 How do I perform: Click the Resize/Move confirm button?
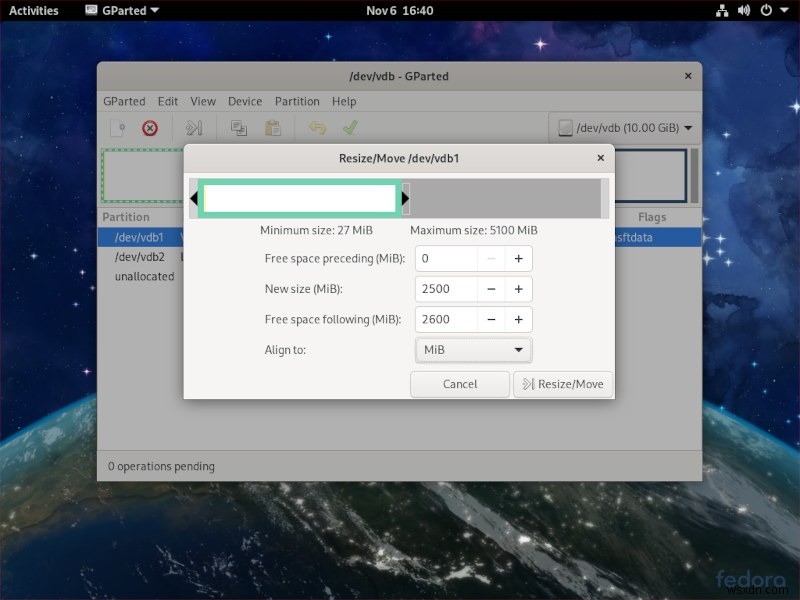563,384
